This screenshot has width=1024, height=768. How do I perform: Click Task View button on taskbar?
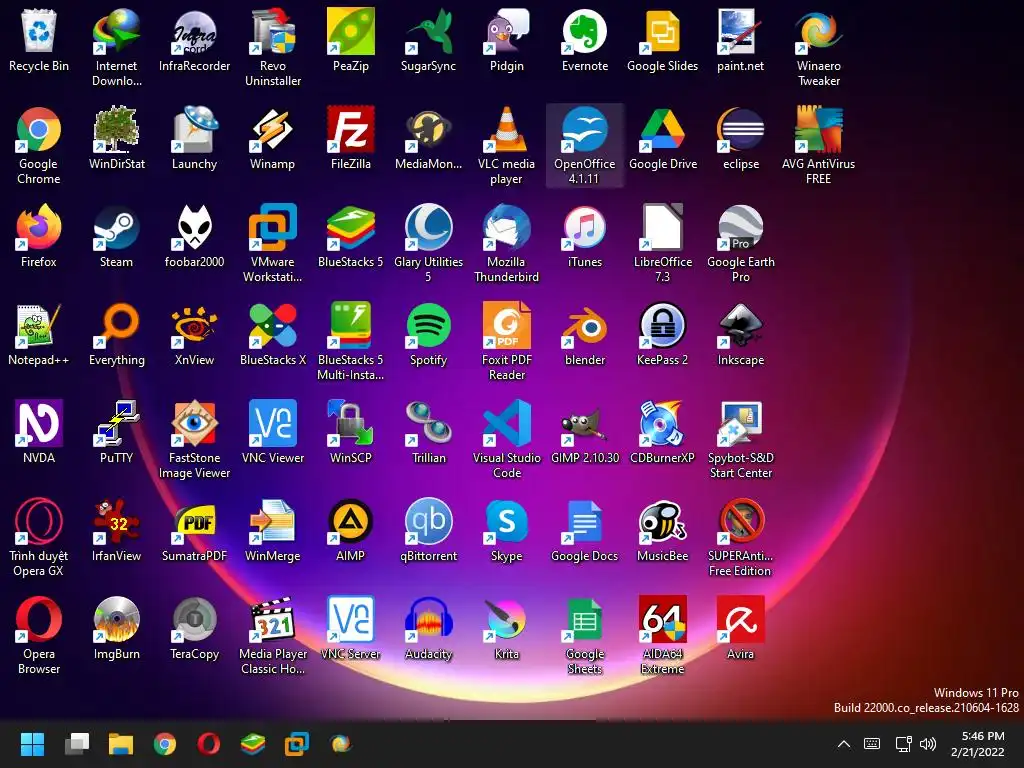tap(77, 744)
